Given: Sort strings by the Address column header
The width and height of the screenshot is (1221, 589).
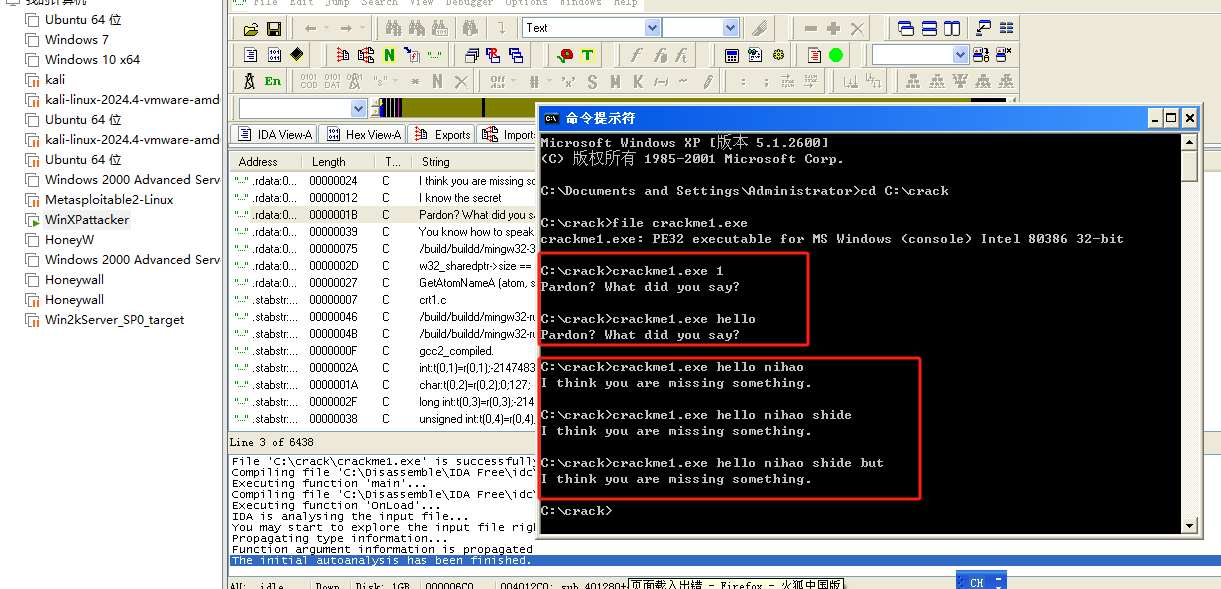Looking at the screenshot, I should click(265, 161).
